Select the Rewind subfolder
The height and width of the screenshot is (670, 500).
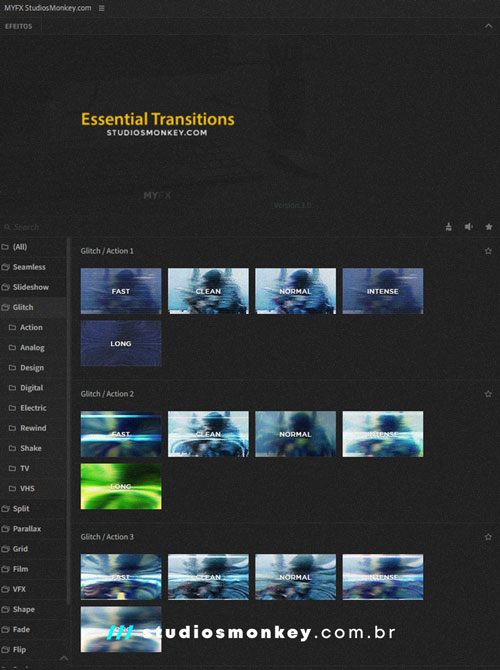pos(33,428)
